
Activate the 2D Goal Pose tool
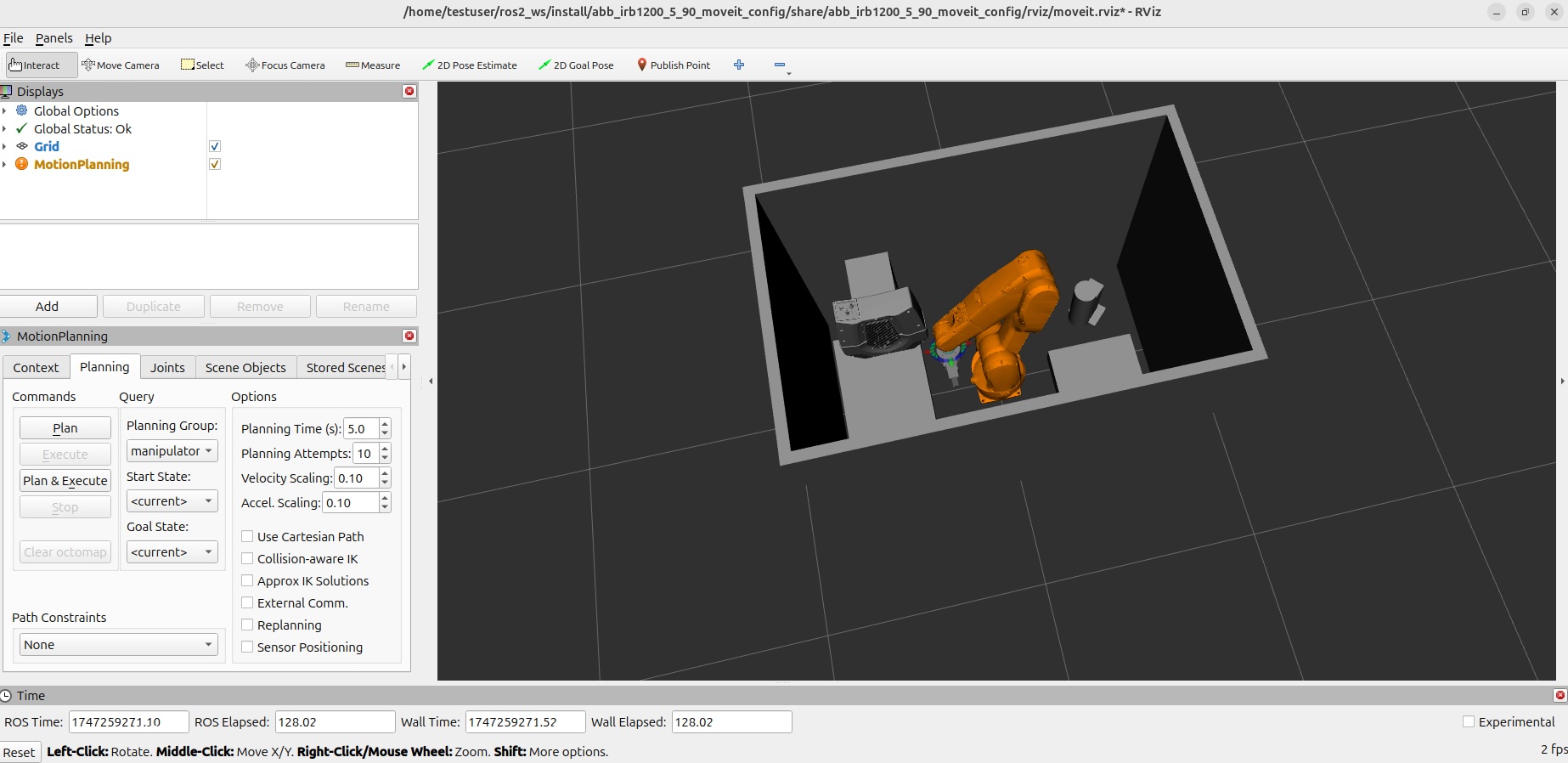576,65
